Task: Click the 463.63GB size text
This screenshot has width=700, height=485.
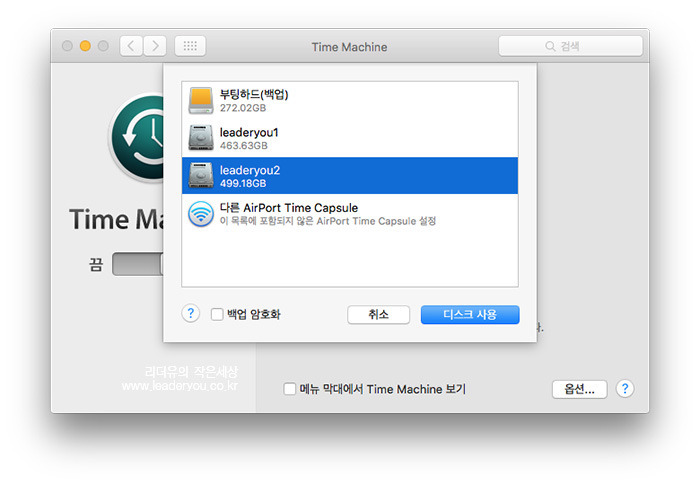Action: 244,146
